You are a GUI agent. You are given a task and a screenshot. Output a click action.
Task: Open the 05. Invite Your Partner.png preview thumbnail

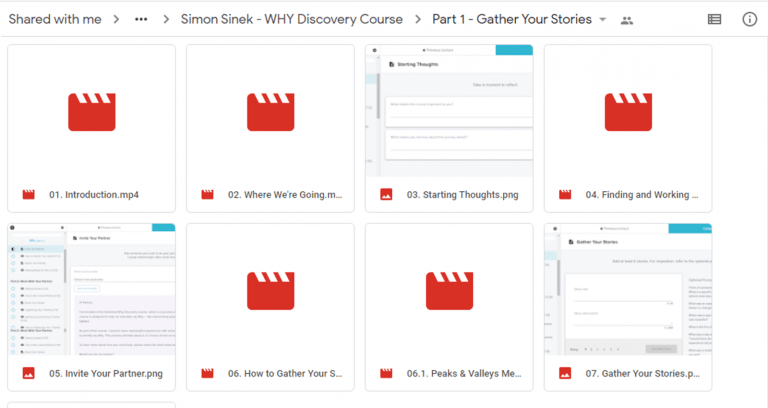click(x=92, y=289)
